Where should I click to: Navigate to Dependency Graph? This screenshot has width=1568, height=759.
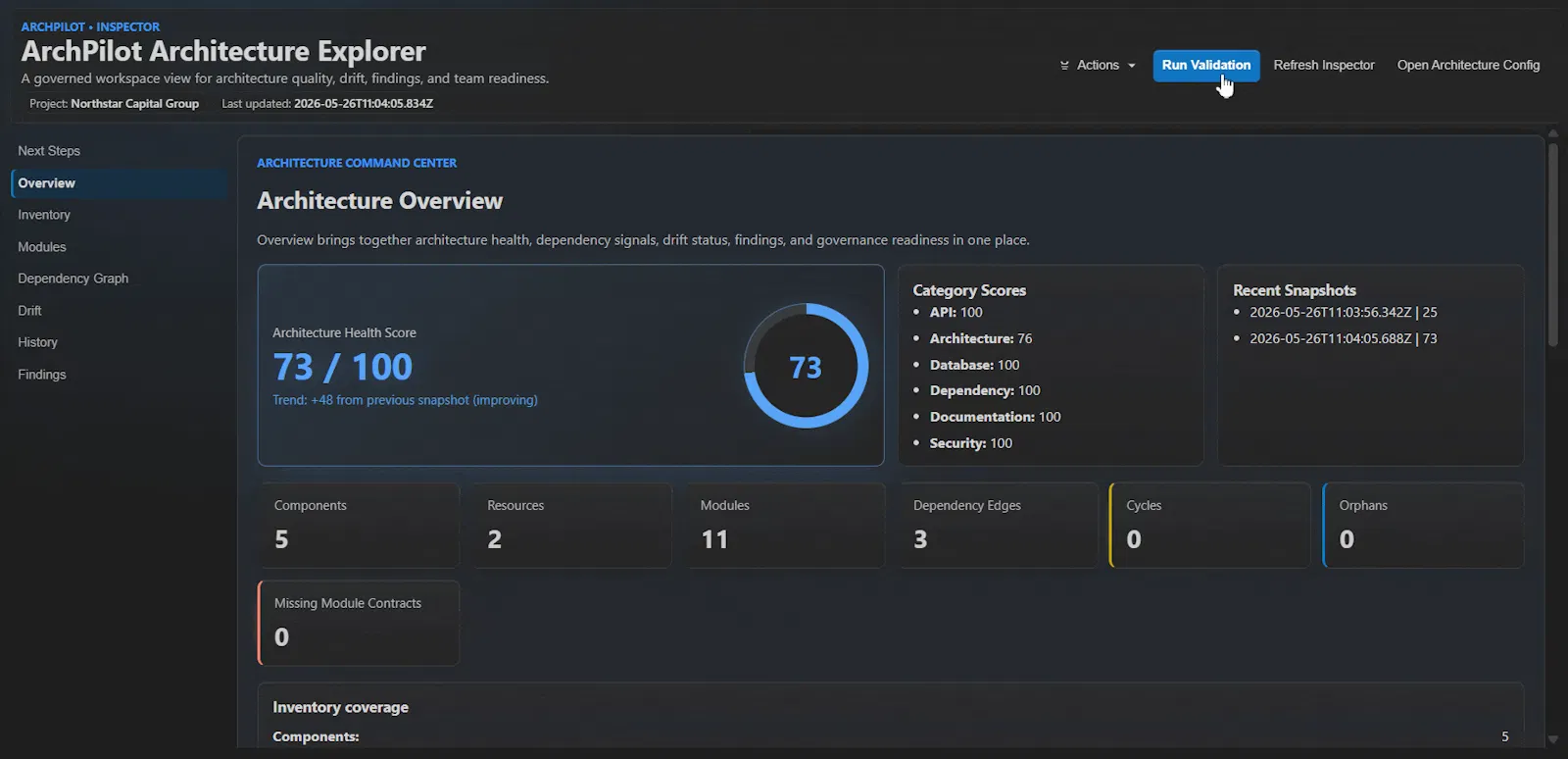[x=118, y=278]
